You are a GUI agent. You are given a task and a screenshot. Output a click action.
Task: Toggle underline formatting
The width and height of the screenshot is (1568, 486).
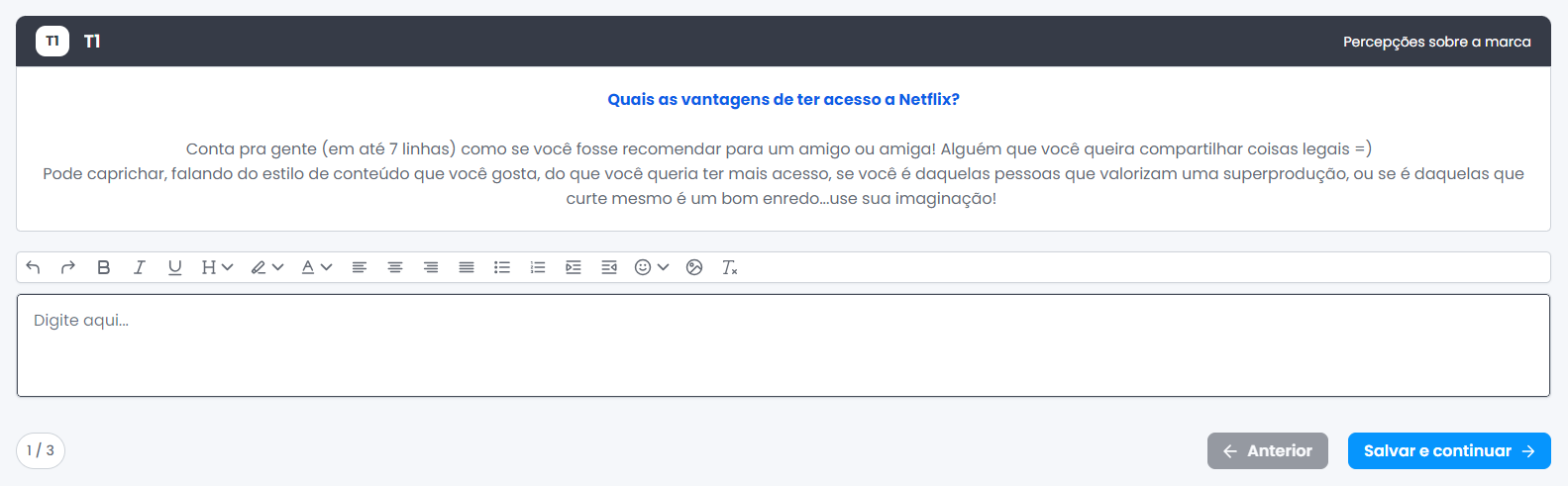(x=175, y=267)
